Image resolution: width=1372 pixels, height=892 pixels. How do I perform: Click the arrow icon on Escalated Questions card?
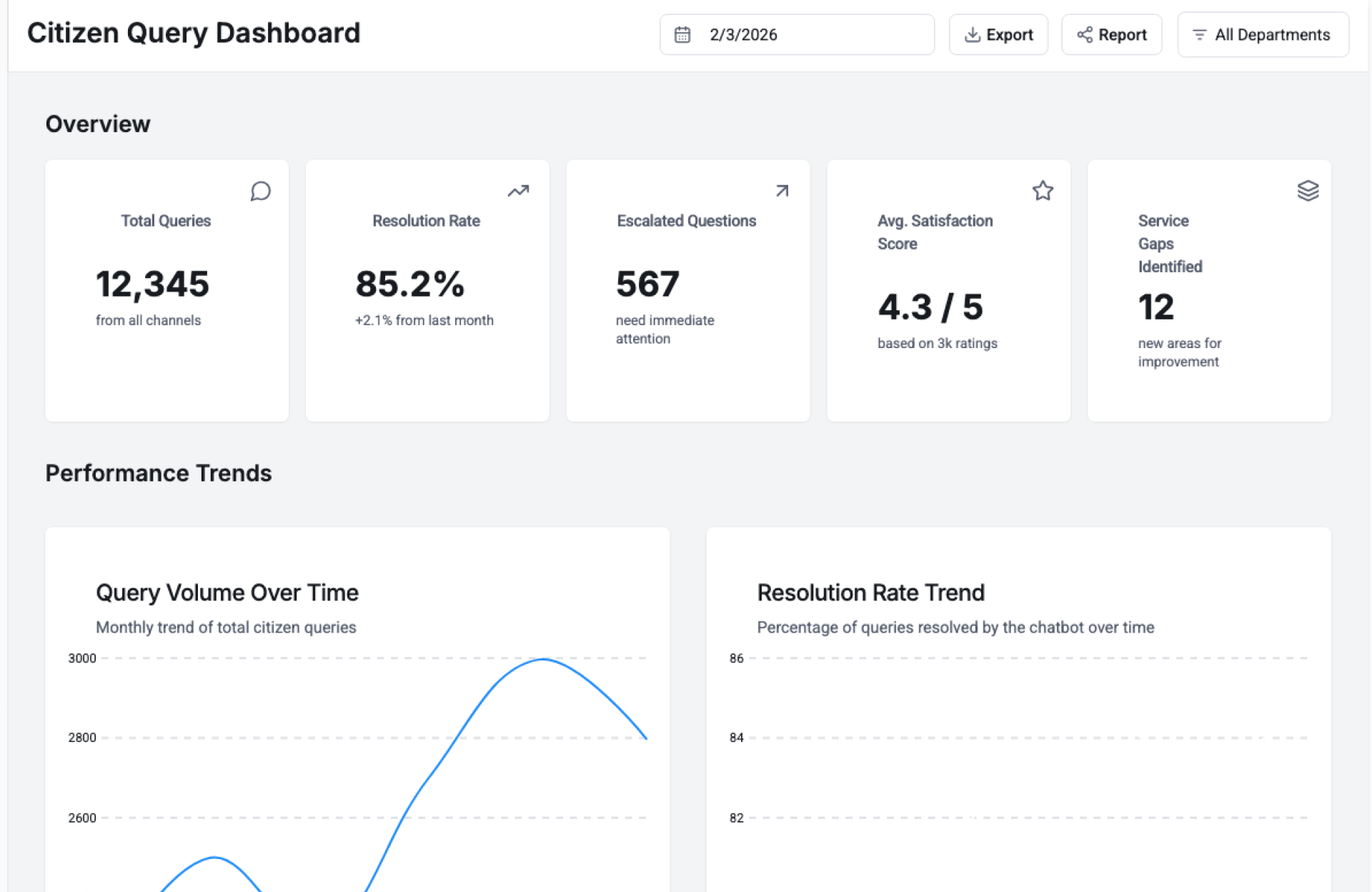[782, 191]
